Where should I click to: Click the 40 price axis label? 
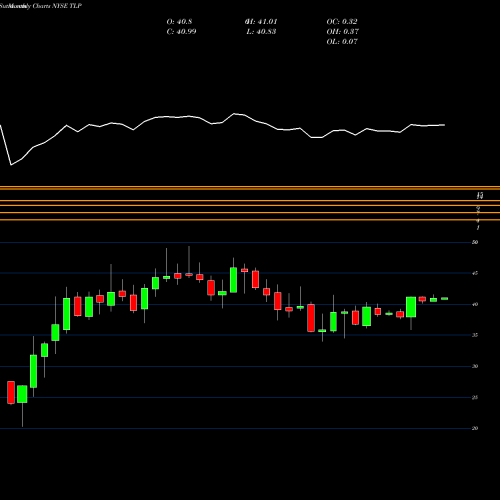(x=475, y=304)
